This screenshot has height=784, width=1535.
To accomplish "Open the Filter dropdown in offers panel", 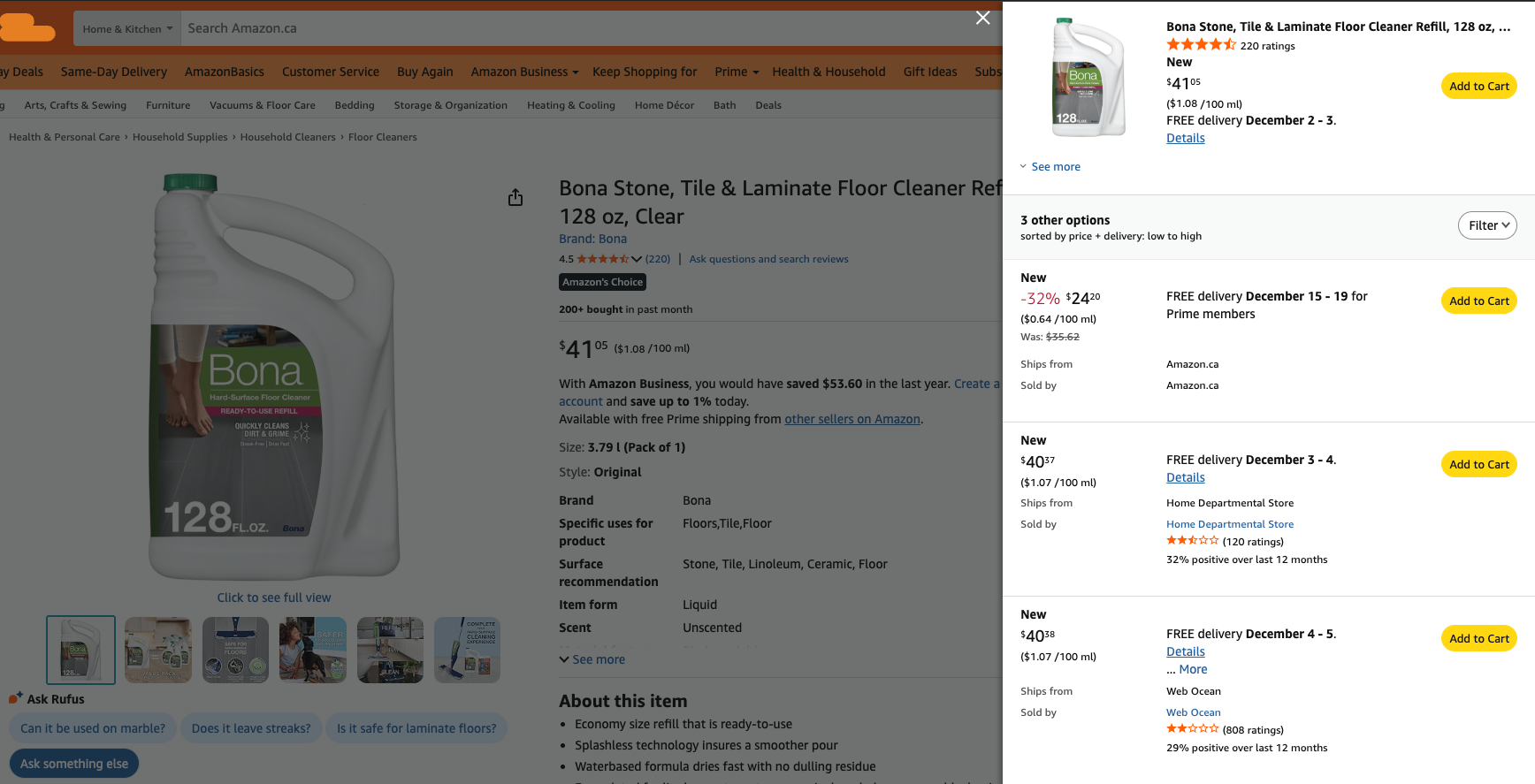I will (x=1487, y=225).
